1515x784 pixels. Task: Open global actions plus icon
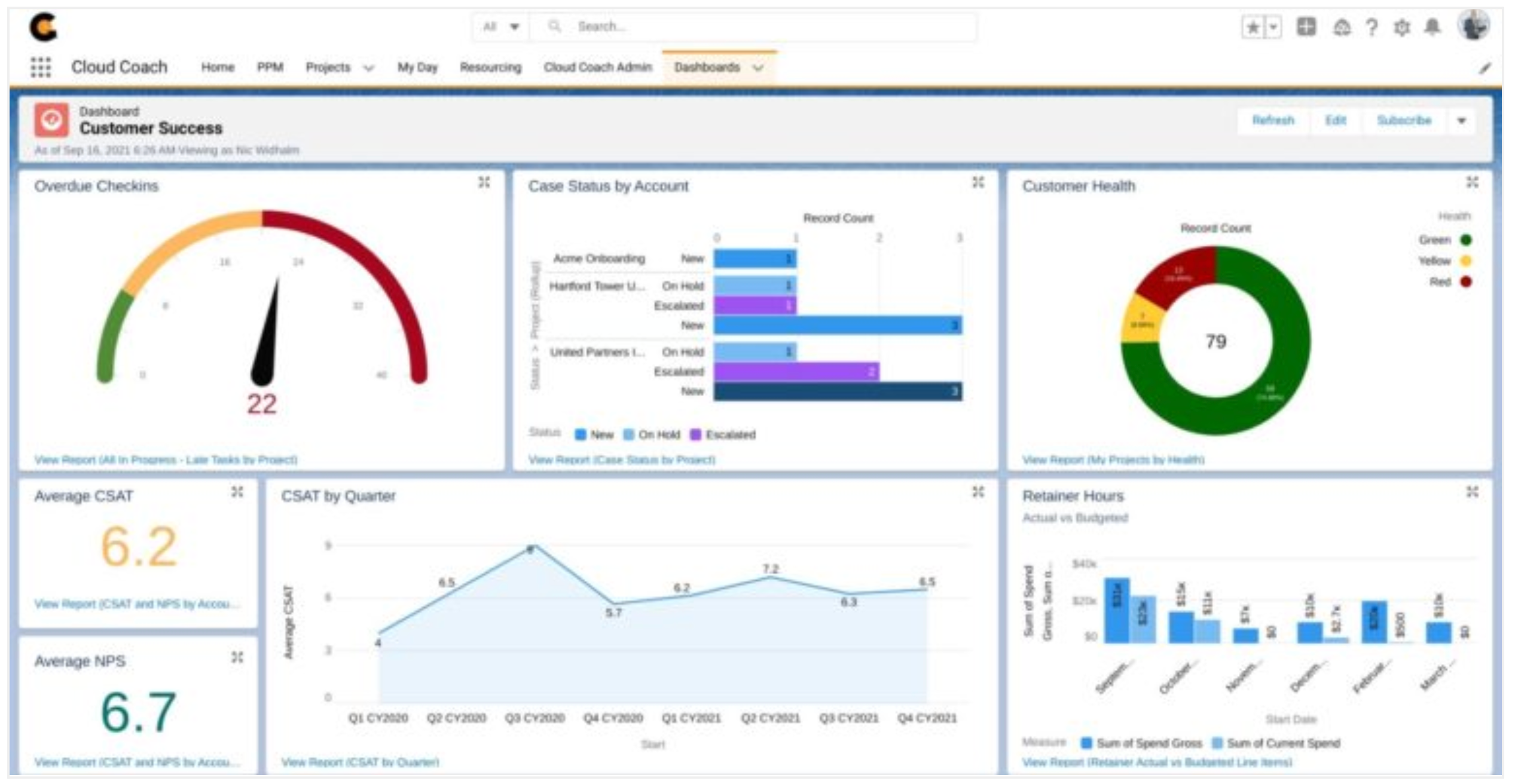coord(1306,27)
